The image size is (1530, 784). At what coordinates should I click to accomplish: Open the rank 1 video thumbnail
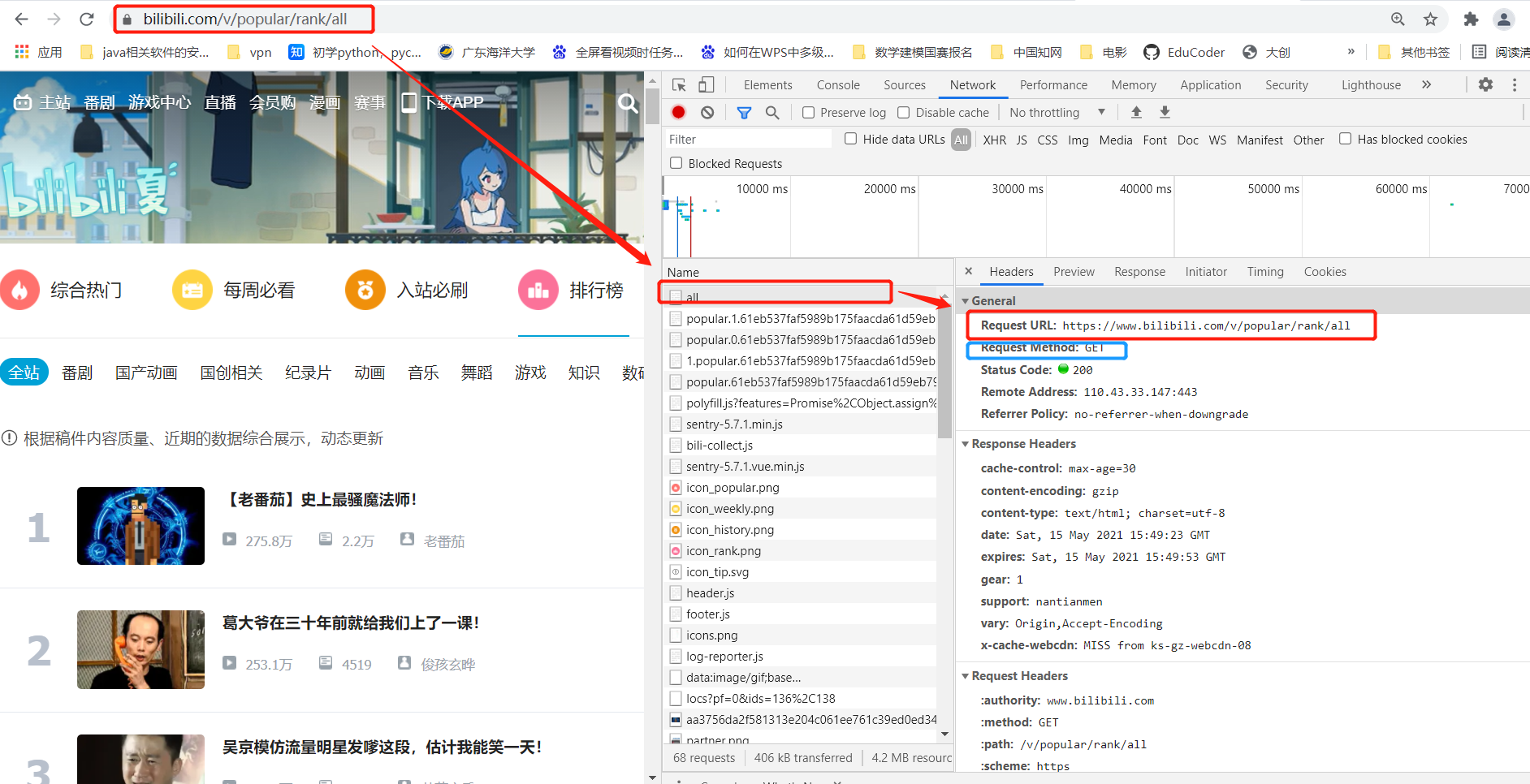140,526
